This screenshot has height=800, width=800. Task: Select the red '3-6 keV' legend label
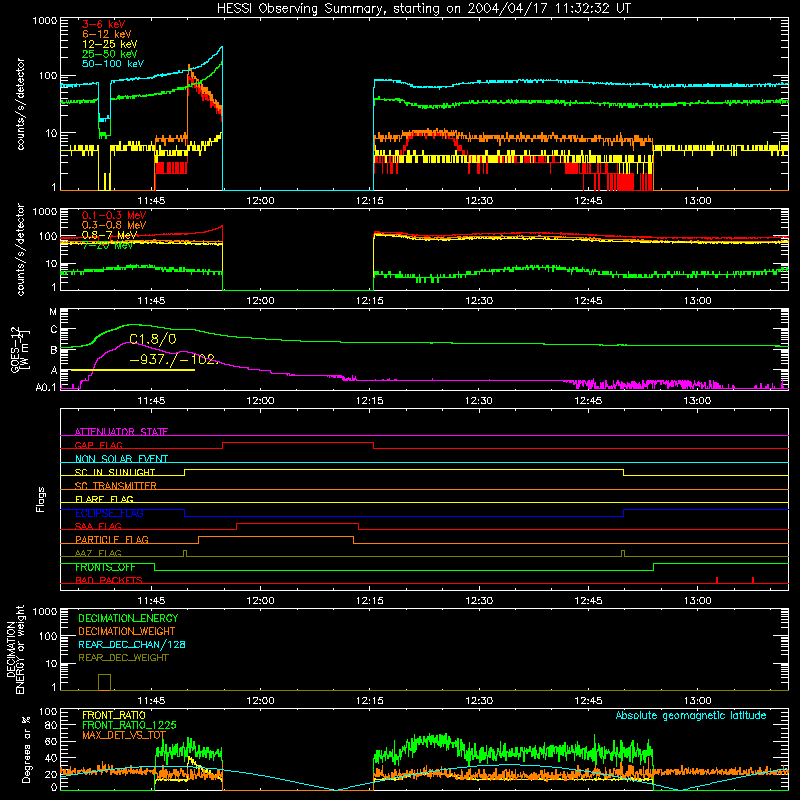[x=104, y=24]
